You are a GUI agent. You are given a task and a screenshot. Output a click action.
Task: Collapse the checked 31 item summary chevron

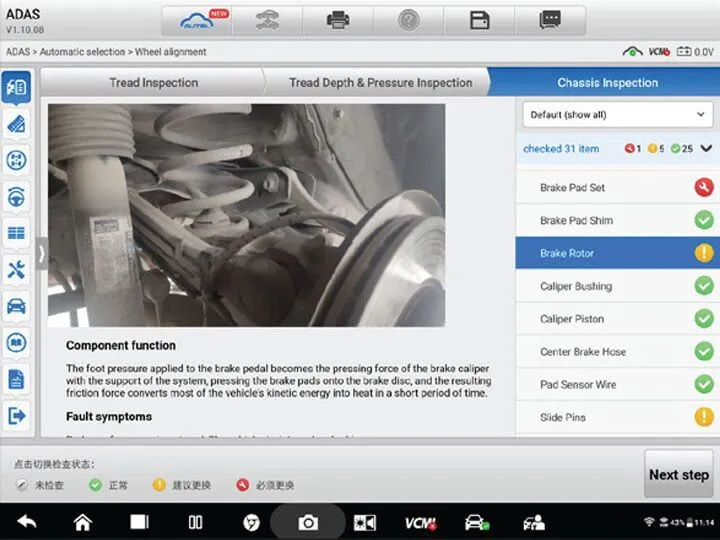tap(706, 149)
